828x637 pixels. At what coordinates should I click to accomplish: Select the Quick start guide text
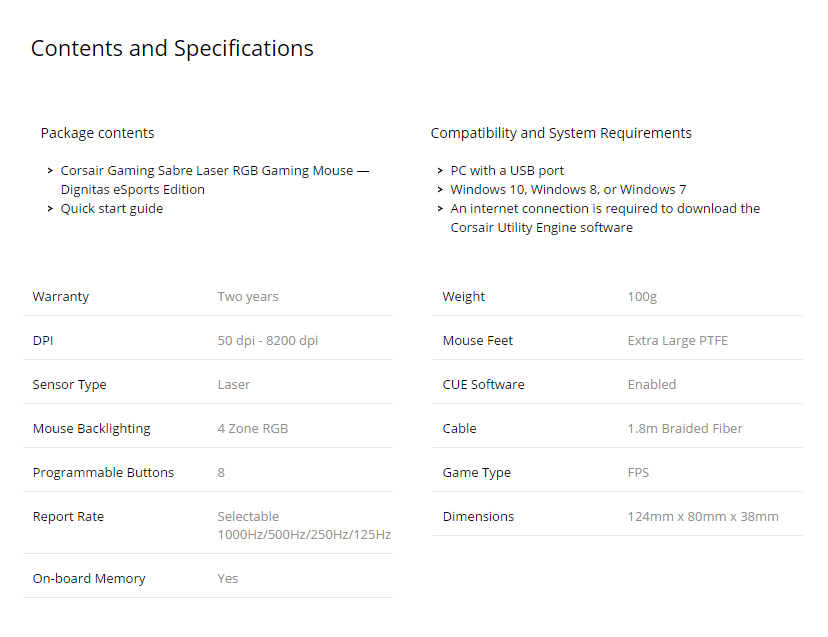[x=111, y=209]
